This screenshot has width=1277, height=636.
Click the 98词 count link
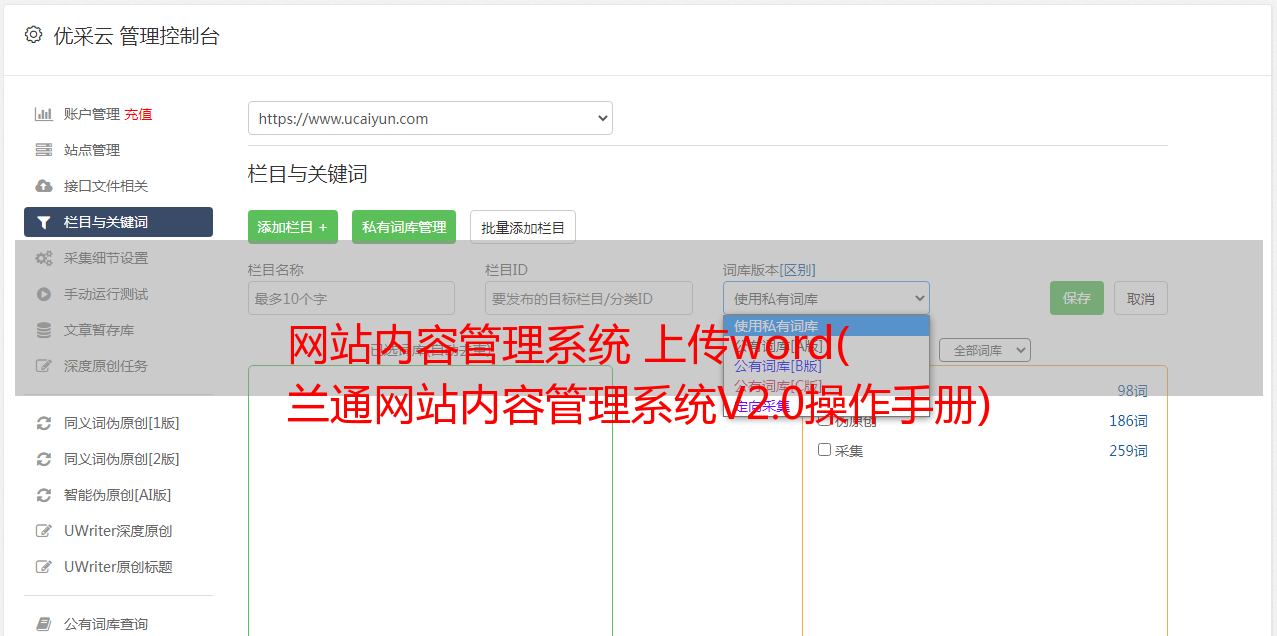click(x=1132, y=391)
